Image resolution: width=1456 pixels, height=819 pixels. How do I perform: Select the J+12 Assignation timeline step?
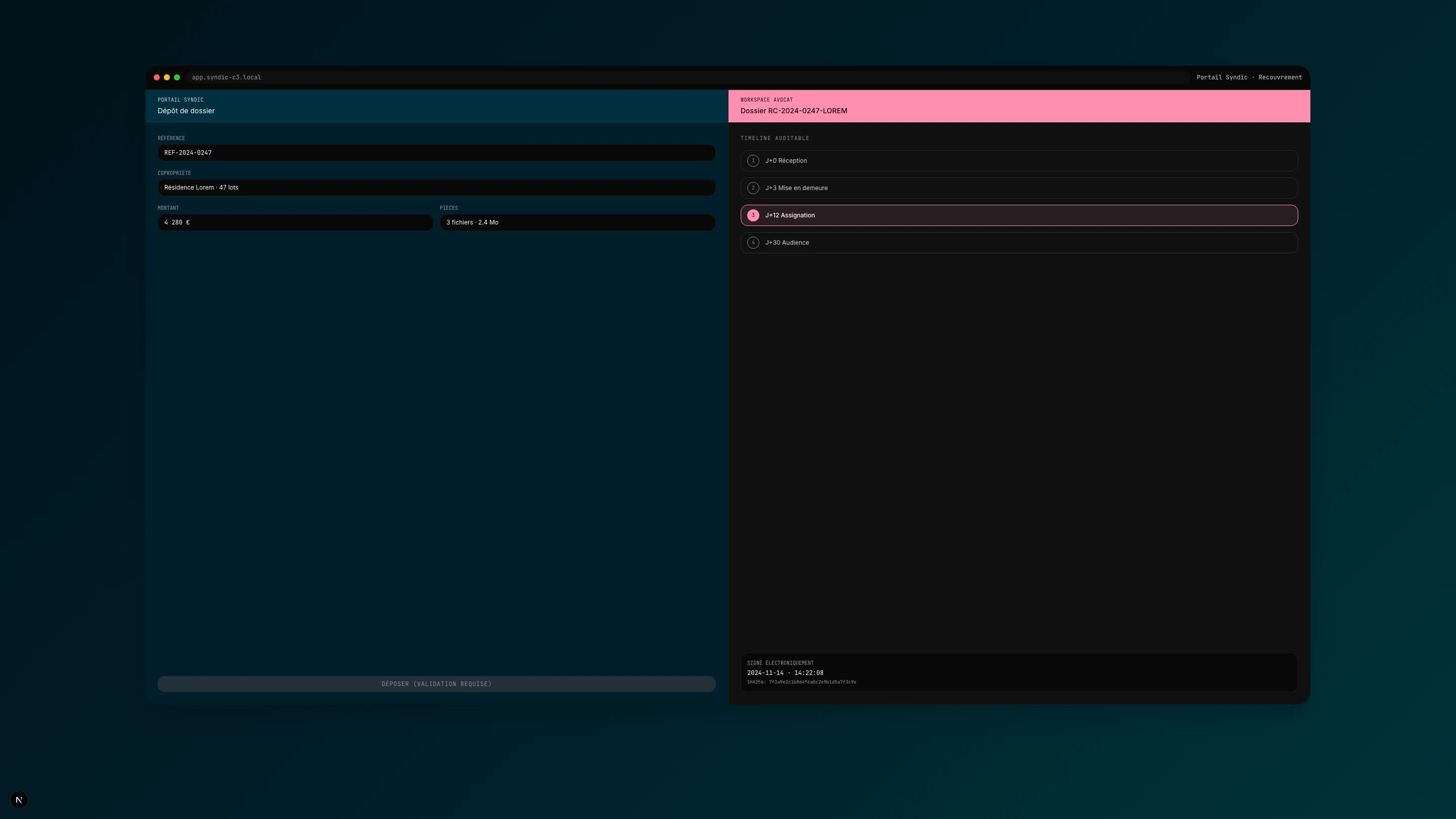(1019, 215)
